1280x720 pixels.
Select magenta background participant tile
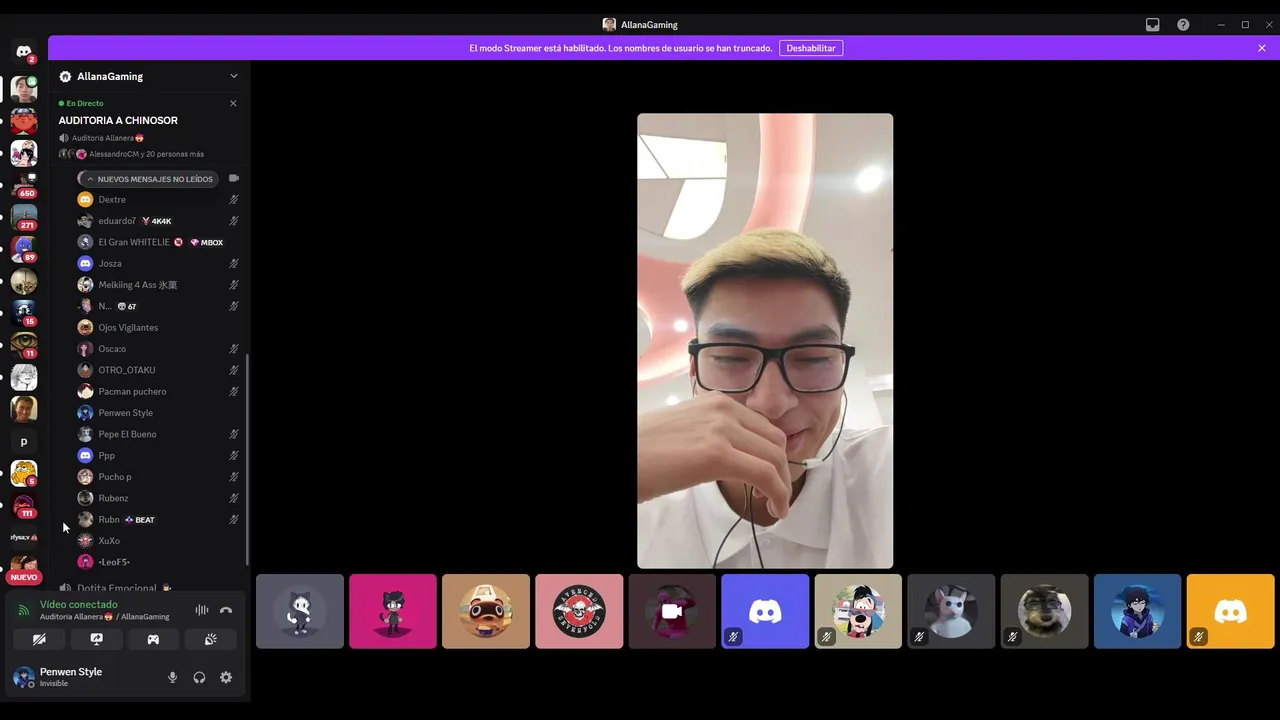click(393, 611)
